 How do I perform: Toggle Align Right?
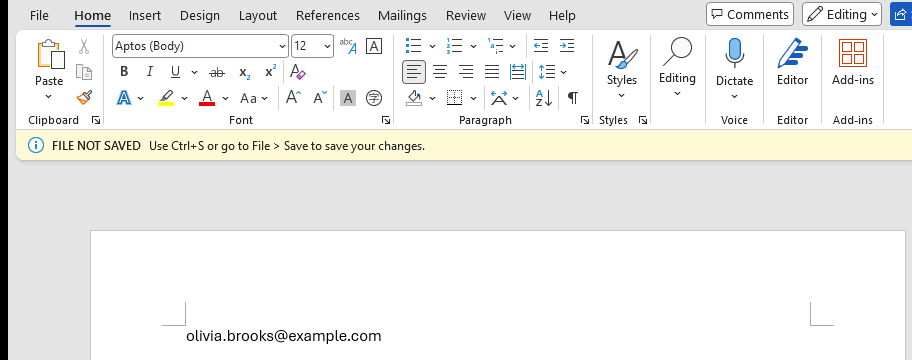coord(466,72)
